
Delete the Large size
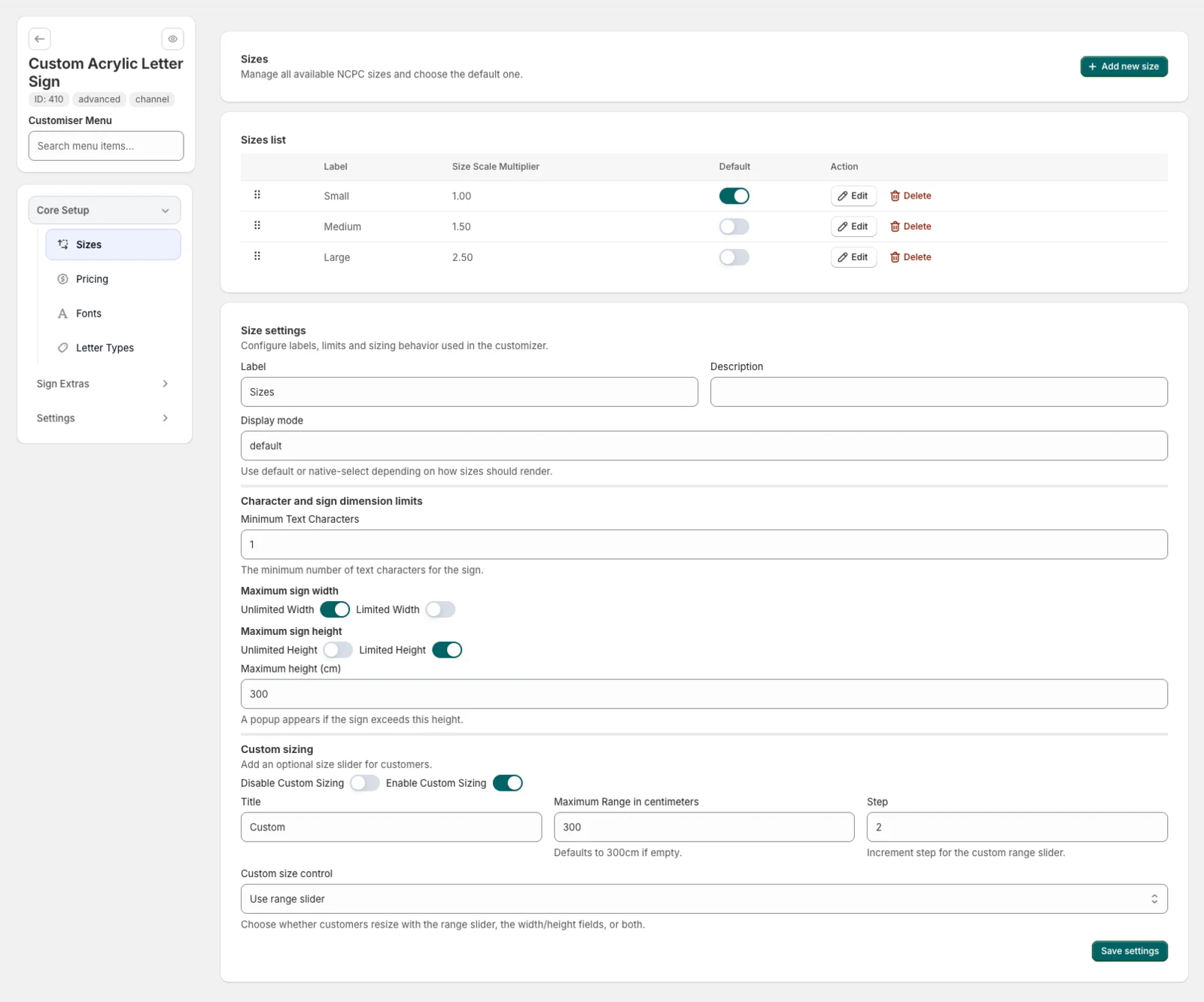coord(911,257)
